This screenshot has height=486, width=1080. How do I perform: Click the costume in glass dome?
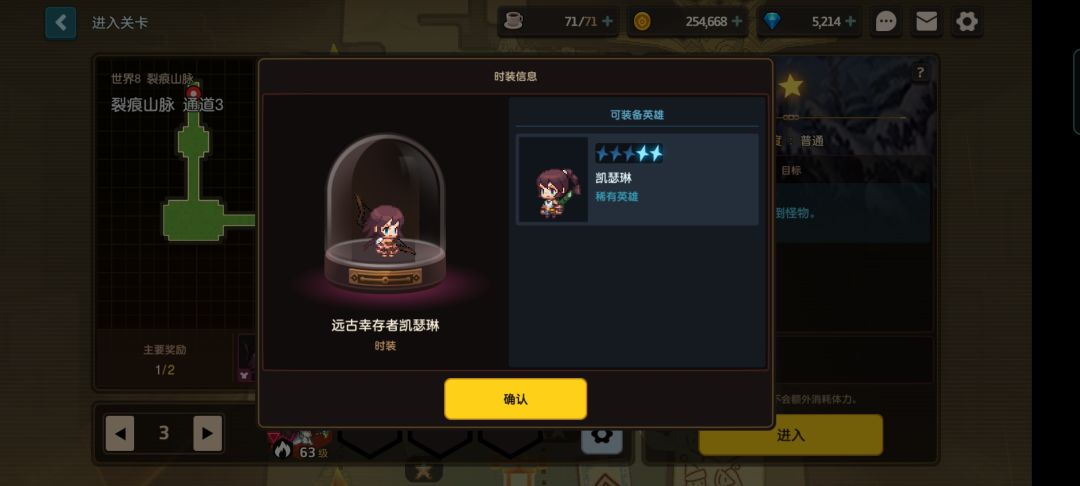pyautogui.click(x=385, y=213)
